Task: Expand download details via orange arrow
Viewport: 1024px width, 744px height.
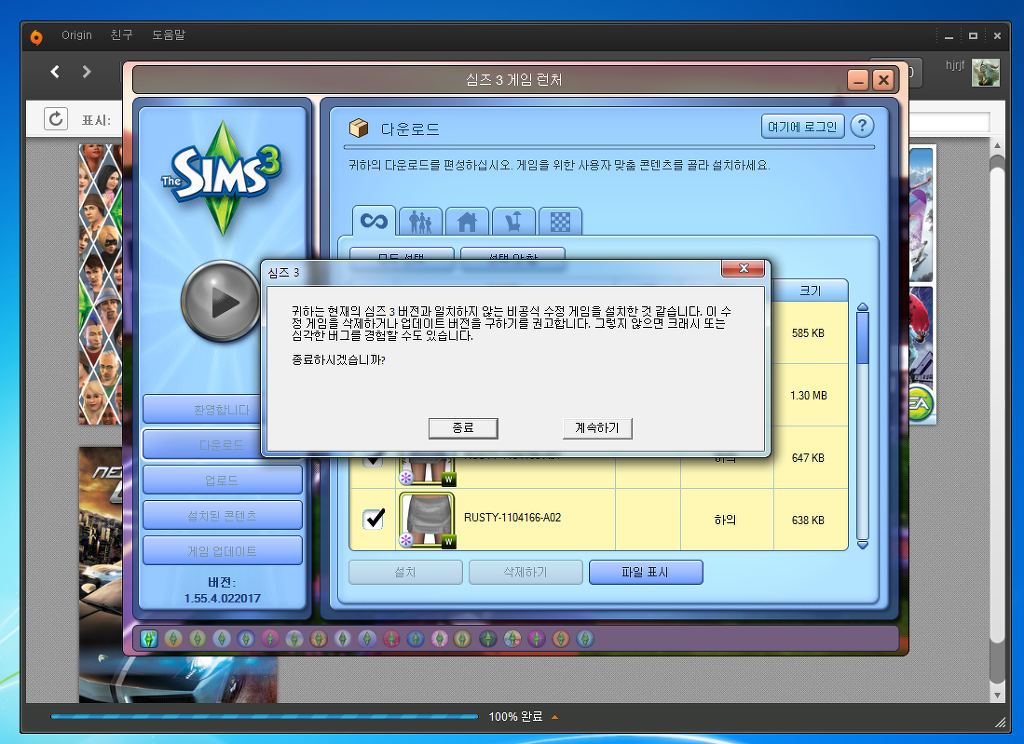Action: [554, 717]
